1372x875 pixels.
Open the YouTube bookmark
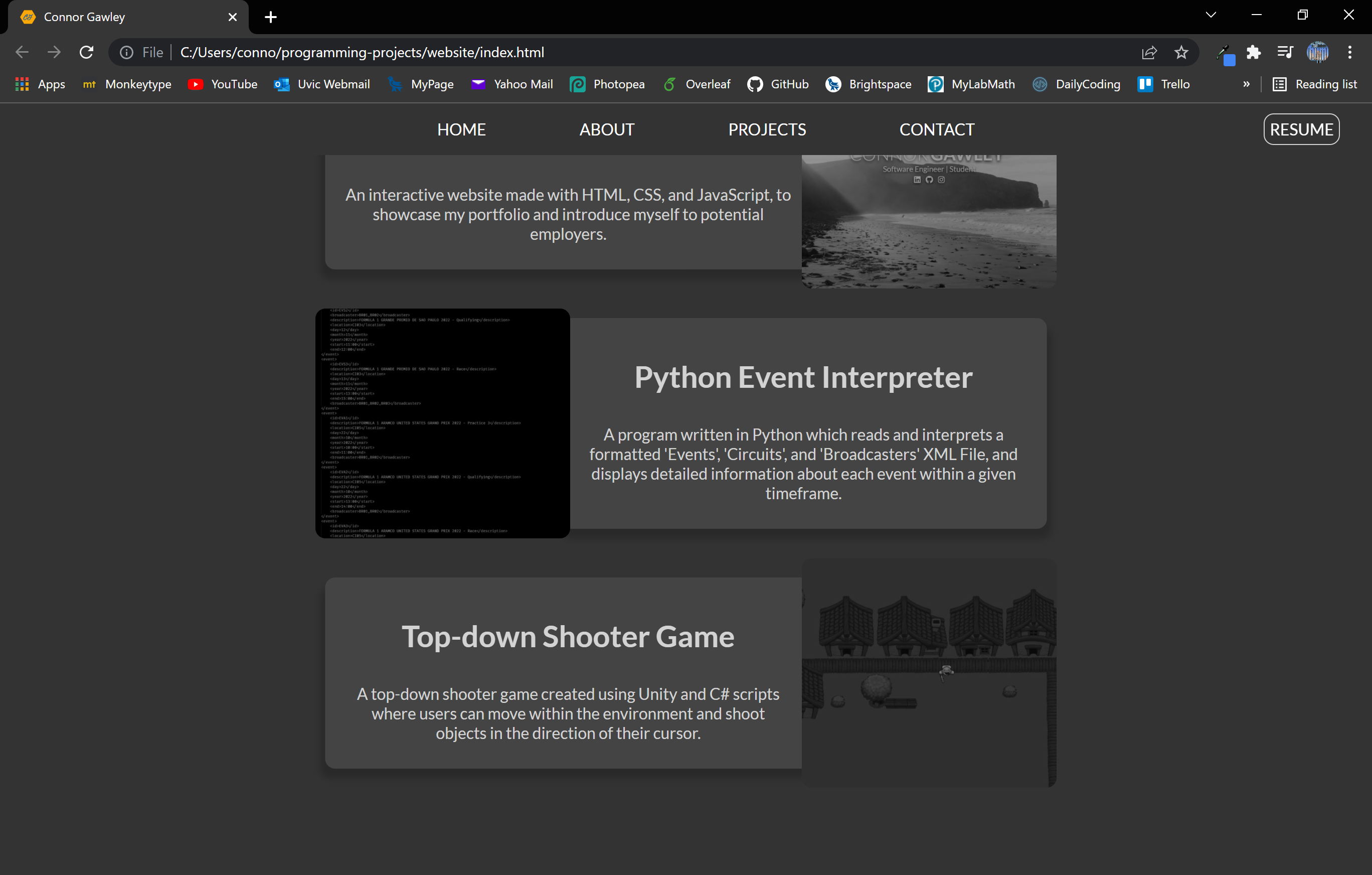pyautogui.click(x=223, y=84)
